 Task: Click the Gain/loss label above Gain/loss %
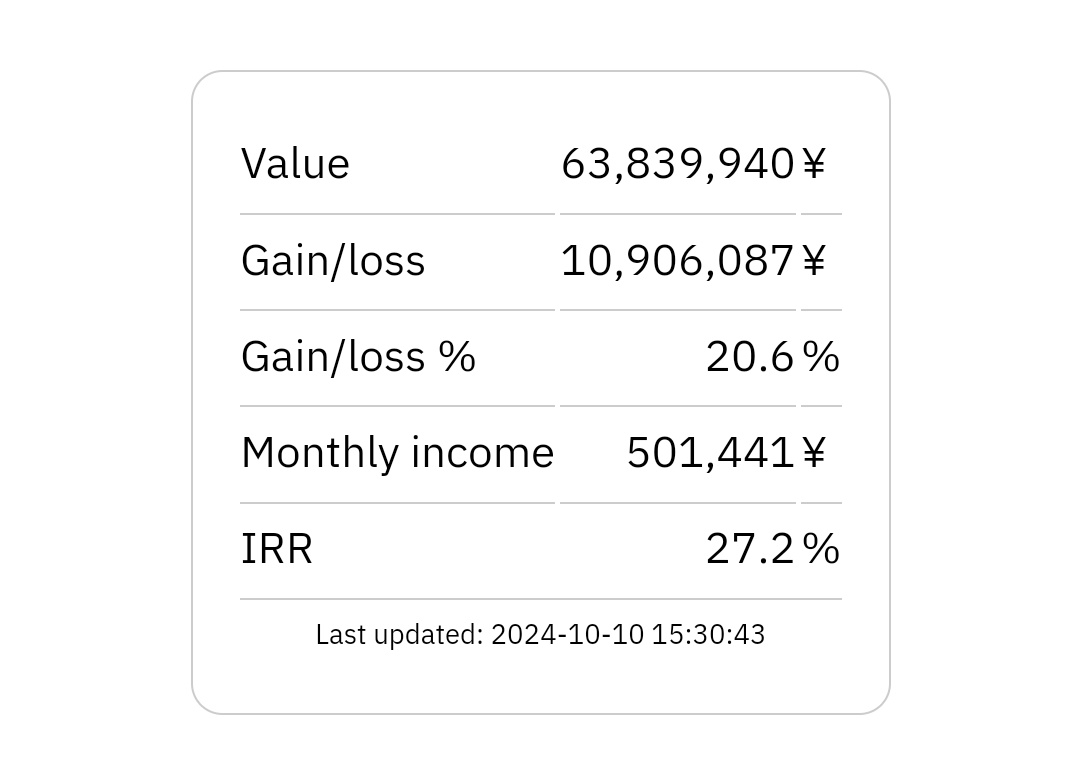click(333, 261)
